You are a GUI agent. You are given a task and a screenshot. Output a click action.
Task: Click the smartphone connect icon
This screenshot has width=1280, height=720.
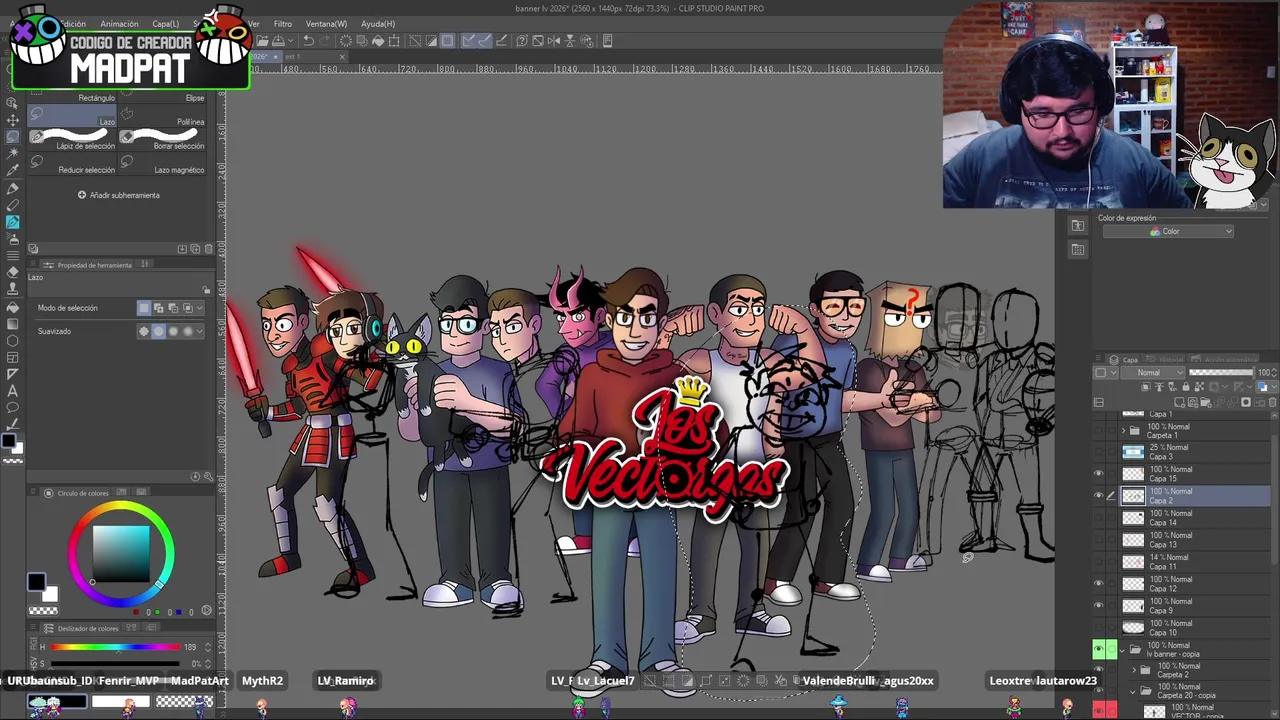click(x=607, y=41)
